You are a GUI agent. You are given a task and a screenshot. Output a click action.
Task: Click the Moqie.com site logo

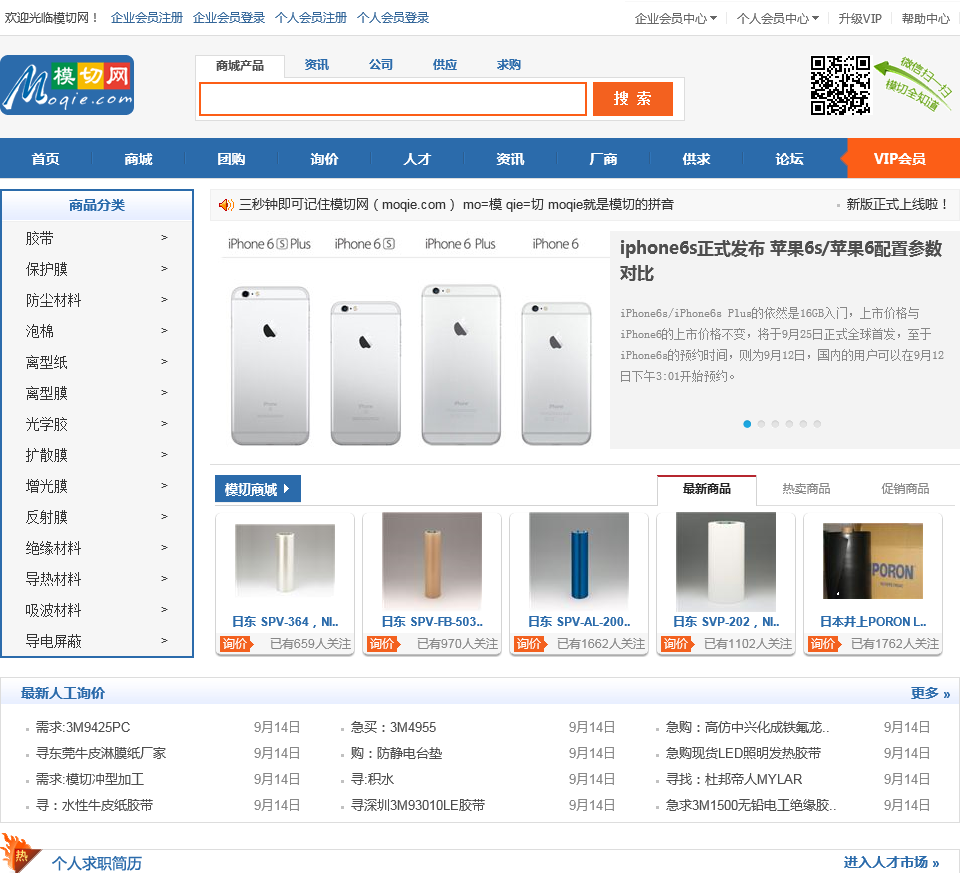click(67, 85)
